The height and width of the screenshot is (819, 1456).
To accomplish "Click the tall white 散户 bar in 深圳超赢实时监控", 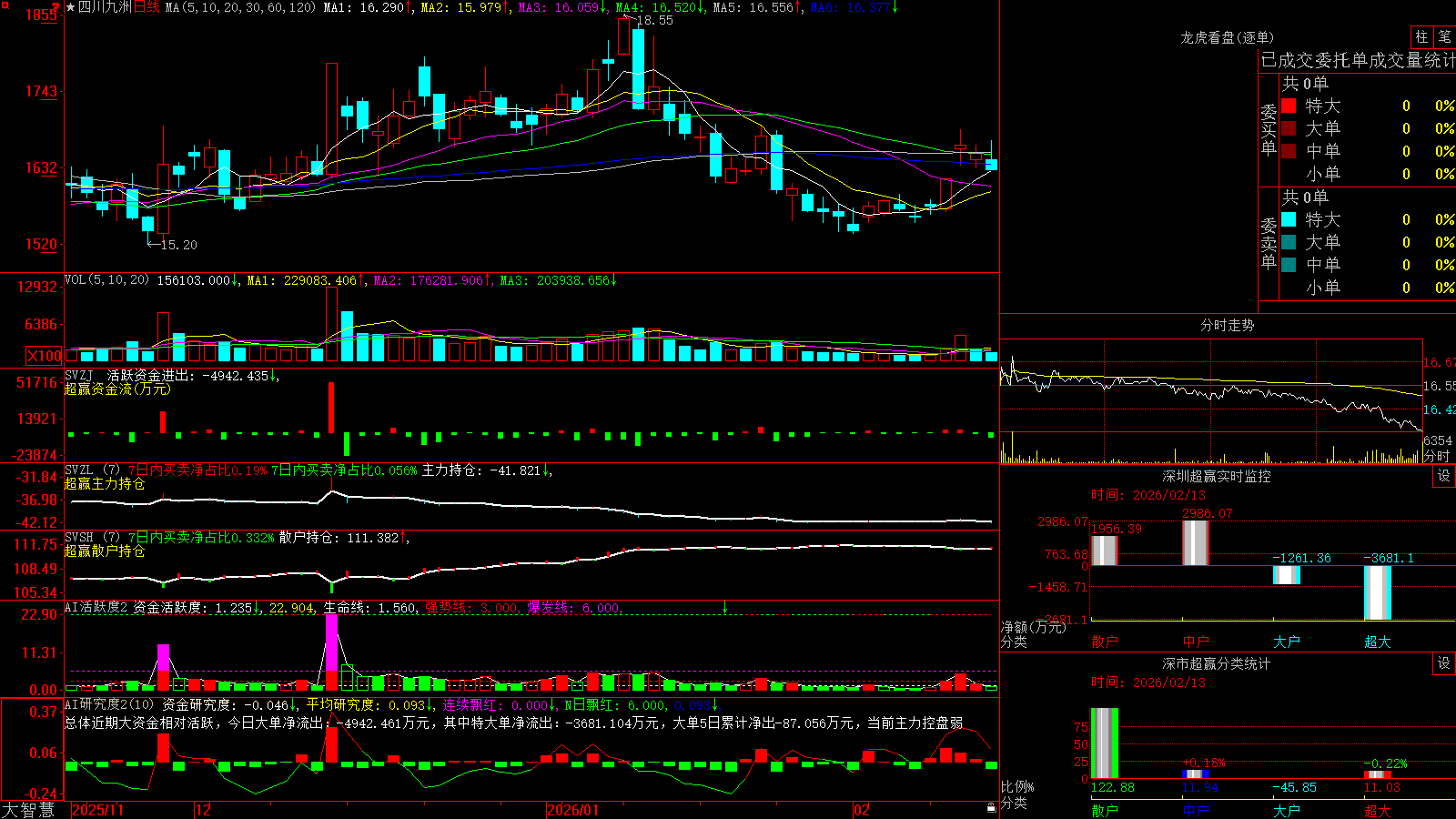I will [1104, 551].
